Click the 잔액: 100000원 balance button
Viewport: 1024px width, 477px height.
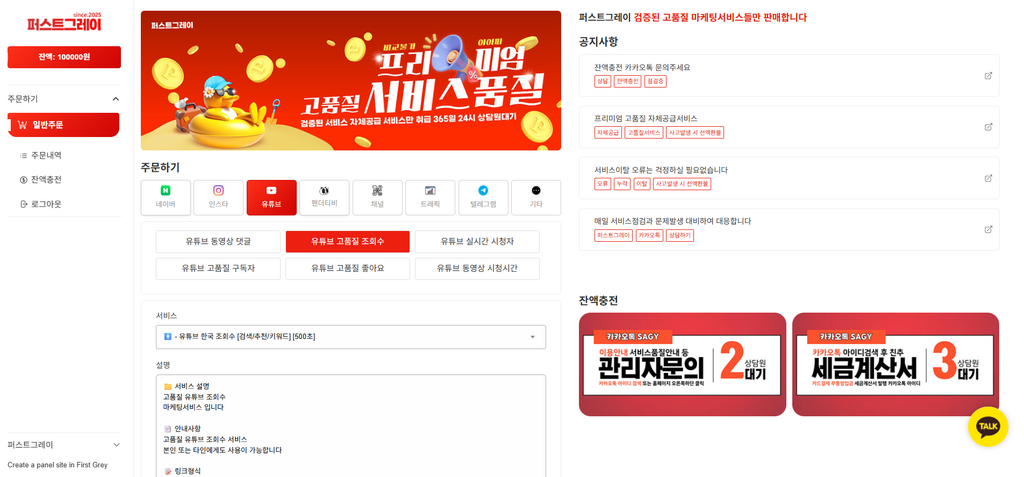pyautogui.click(x=64, y=57)
